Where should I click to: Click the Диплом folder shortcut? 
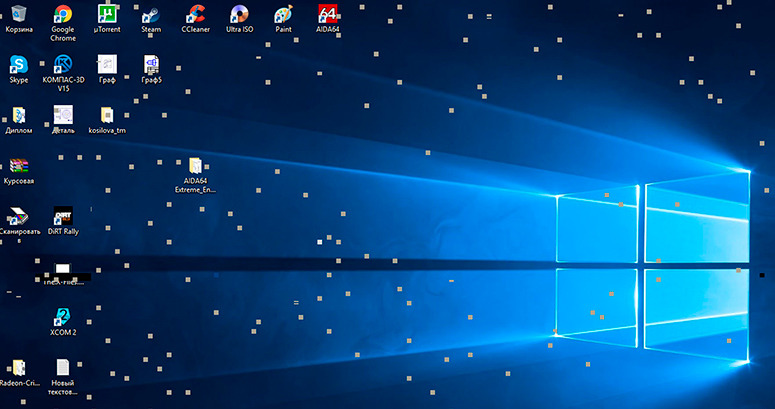coord(18,115)
